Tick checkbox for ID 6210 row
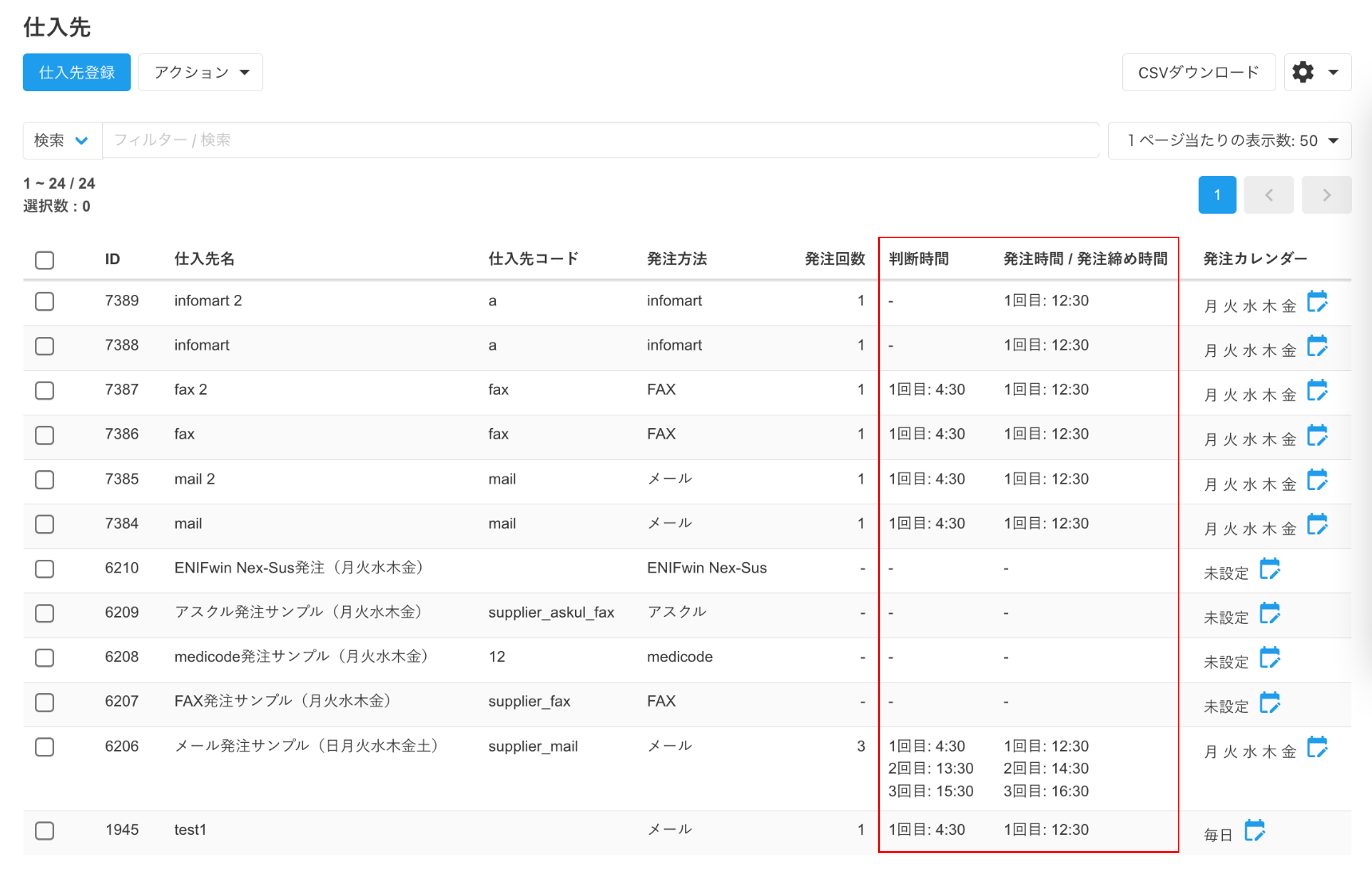The image size is (1372, 896). click(44, 569)
